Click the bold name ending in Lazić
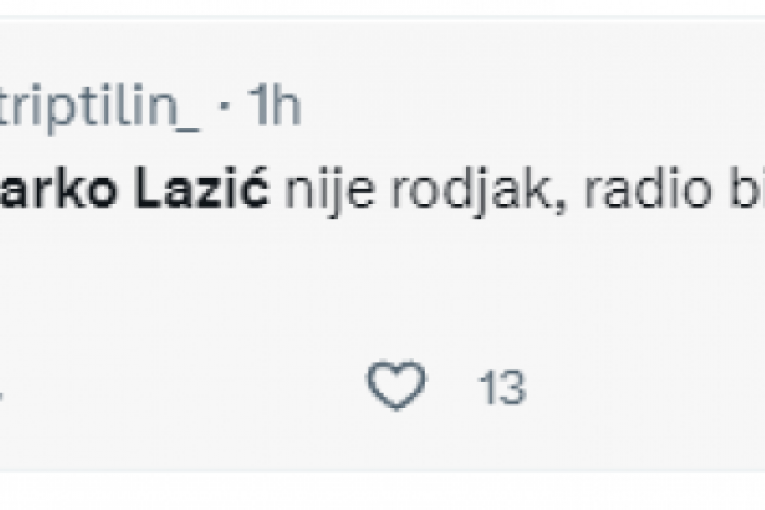 pos(134,191)
